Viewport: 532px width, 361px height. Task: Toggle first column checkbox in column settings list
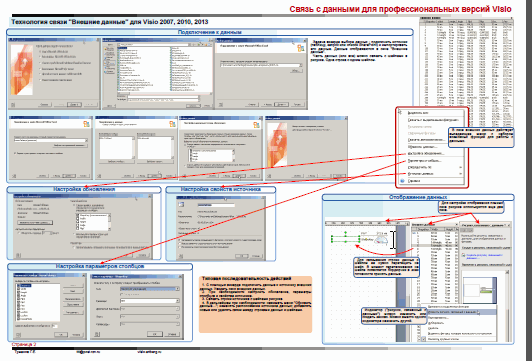(19, 286)
